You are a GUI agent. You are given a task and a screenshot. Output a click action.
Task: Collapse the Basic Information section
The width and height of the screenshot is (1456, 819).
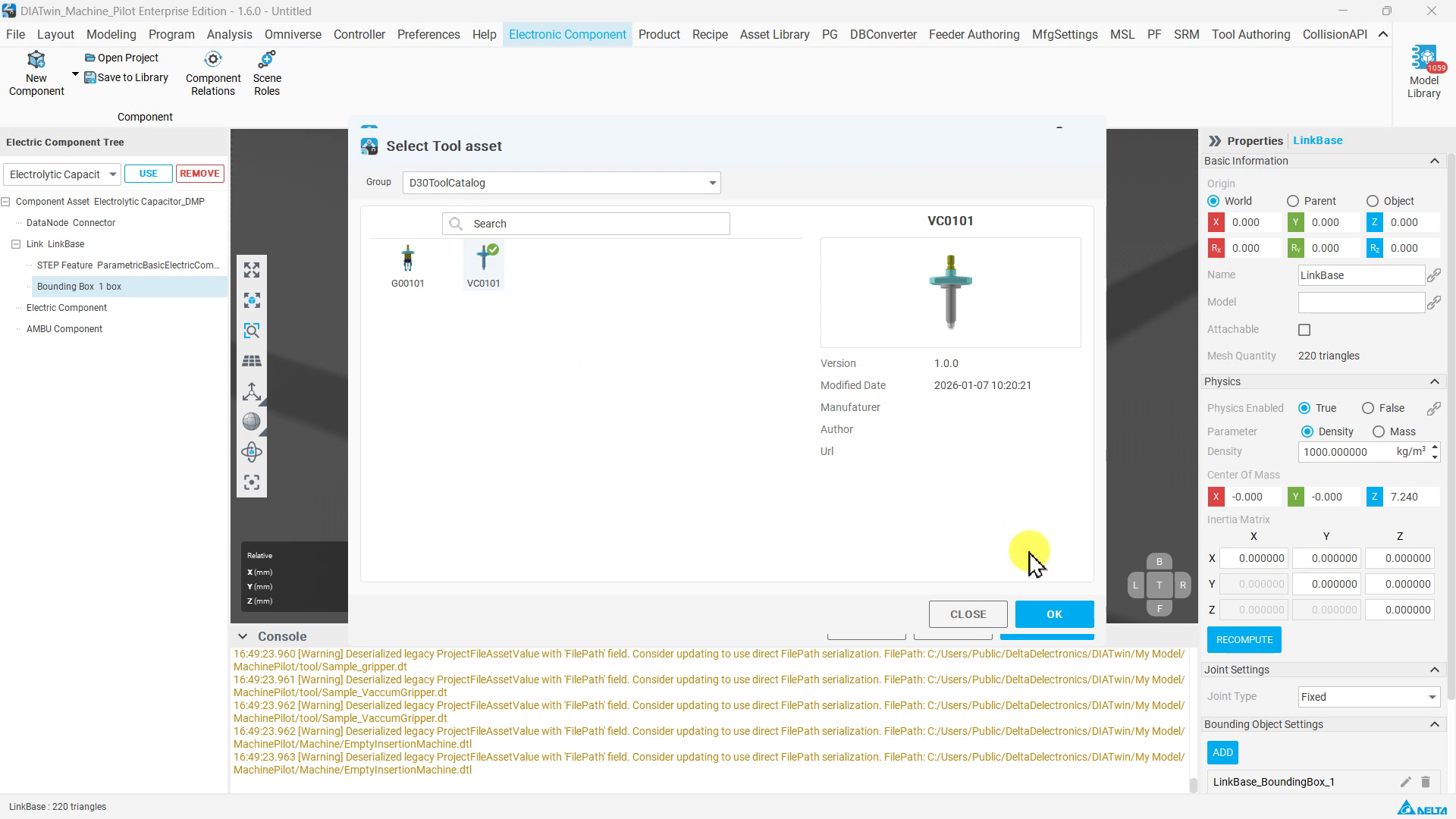pos(1434,161)
